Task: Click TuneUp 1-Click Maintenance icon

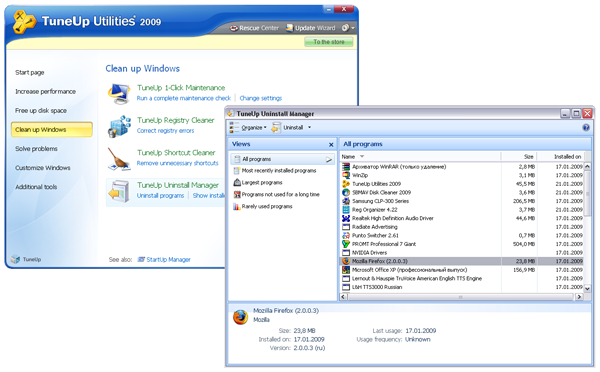Action: [x=119, y=93]
